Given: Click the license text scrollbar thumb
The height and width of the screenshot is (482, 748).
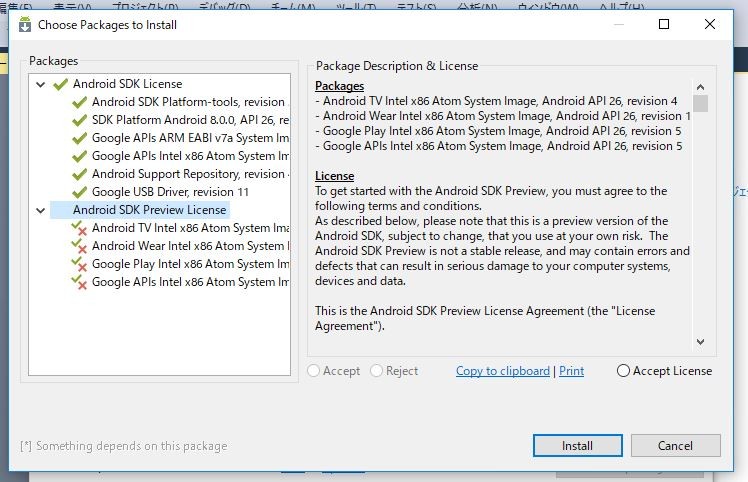Looking at the screenshot, I should [x=700, y=104].
